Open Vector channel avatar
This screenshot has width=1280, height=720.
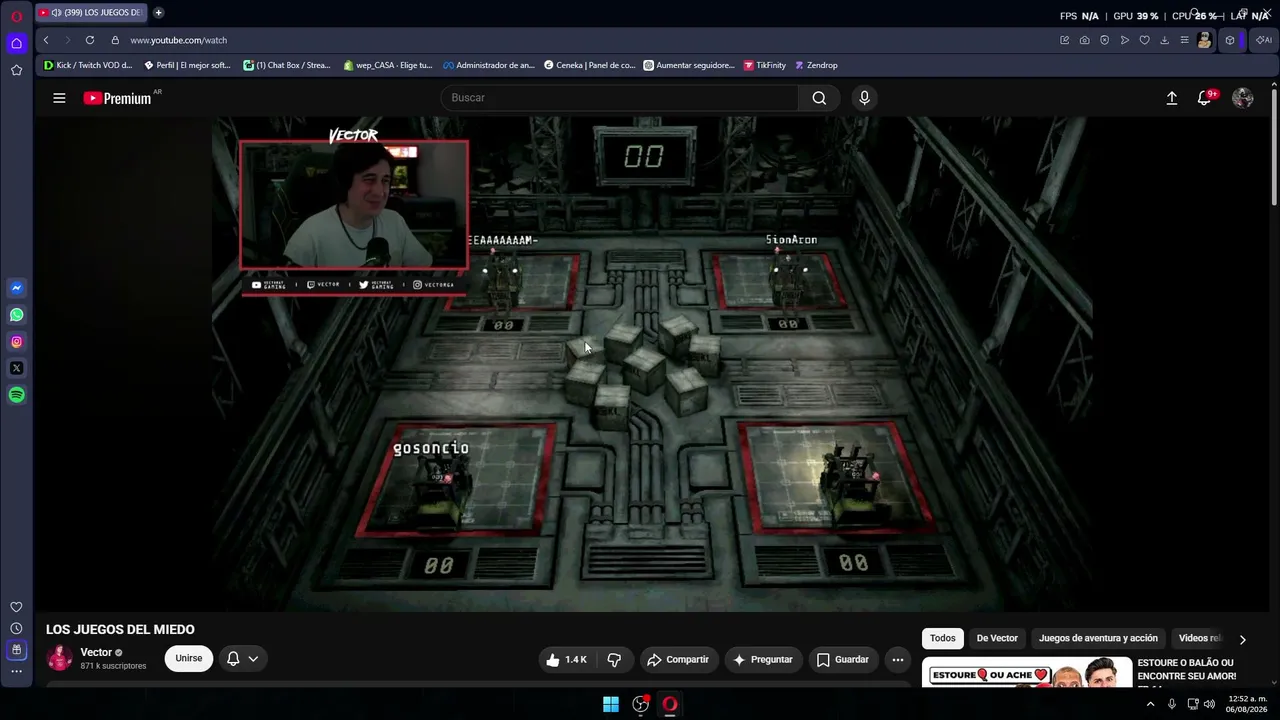pos(60,658)
